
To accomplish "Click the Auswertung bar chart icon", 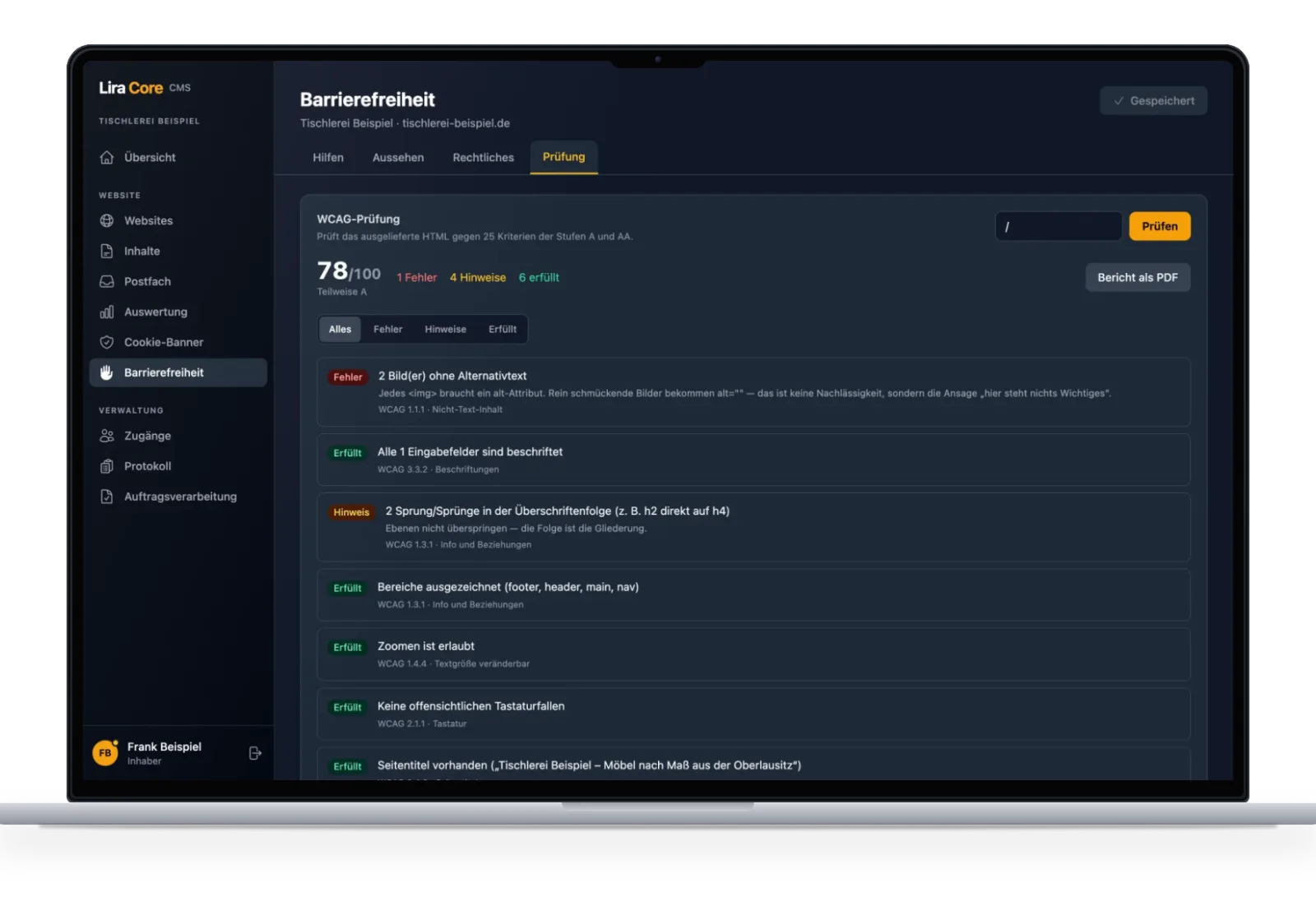I will point(107,312).
